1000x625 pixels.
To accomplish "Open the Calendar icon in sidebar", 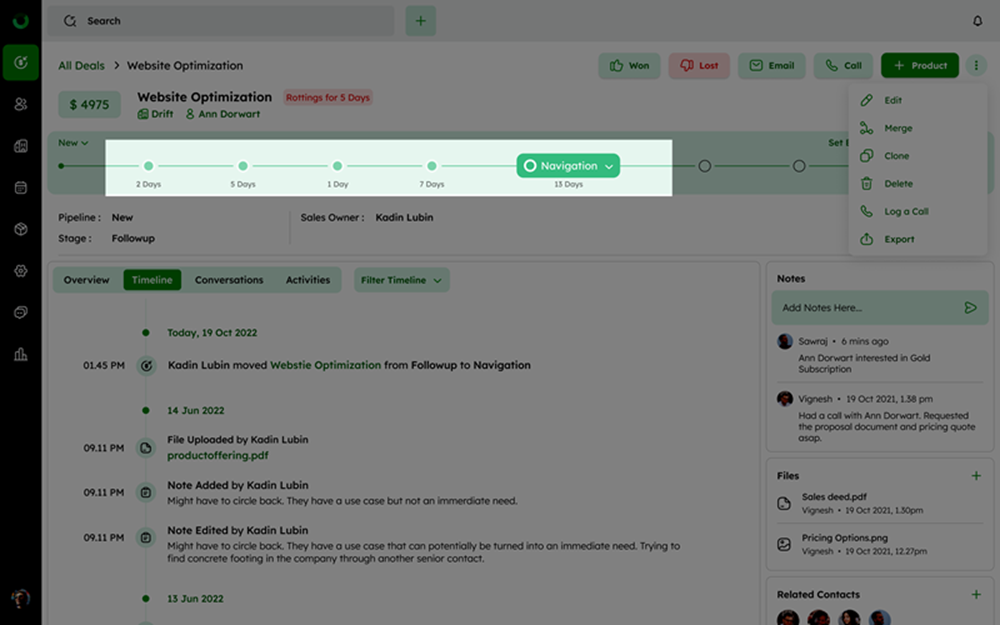I will point(20,188).
